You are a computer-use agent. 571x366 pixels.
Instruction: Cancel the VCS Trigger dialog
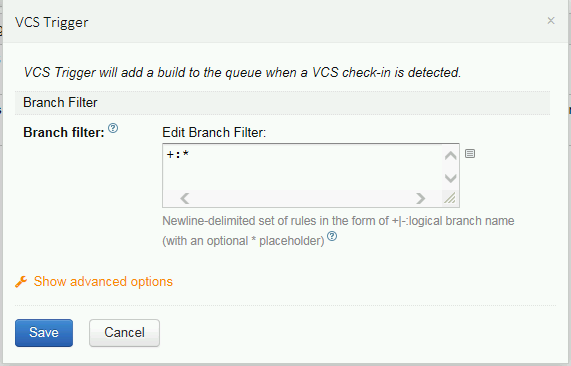(125, 333)
